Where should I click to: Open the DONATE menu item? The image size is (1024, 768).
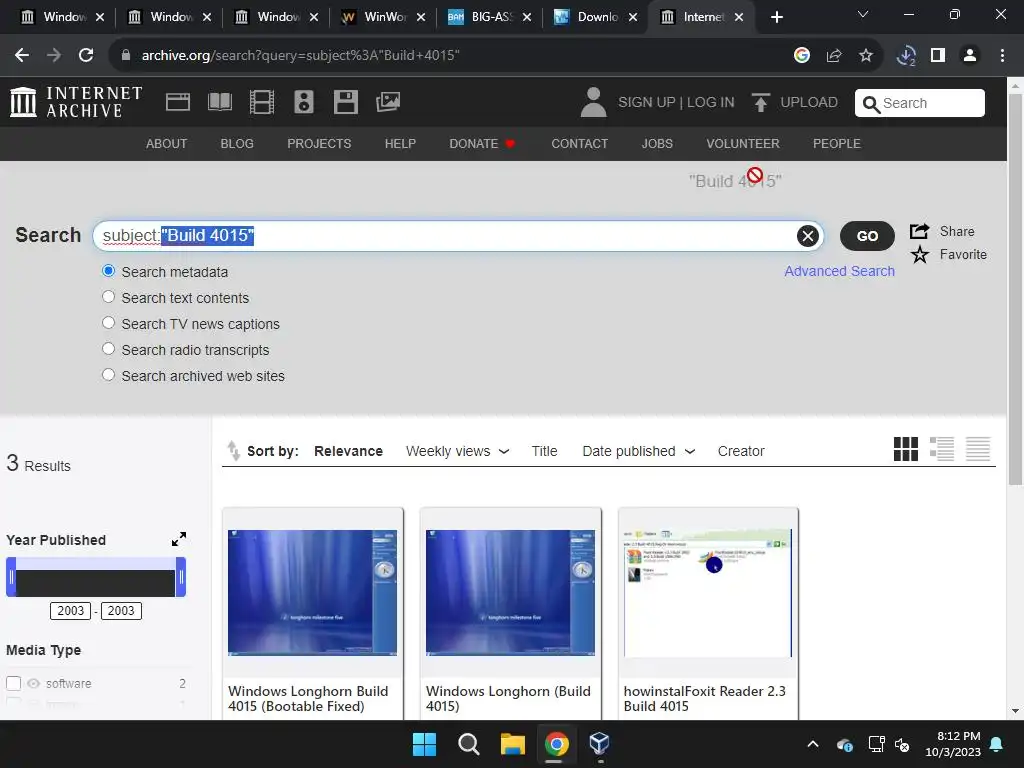[482, 144]
